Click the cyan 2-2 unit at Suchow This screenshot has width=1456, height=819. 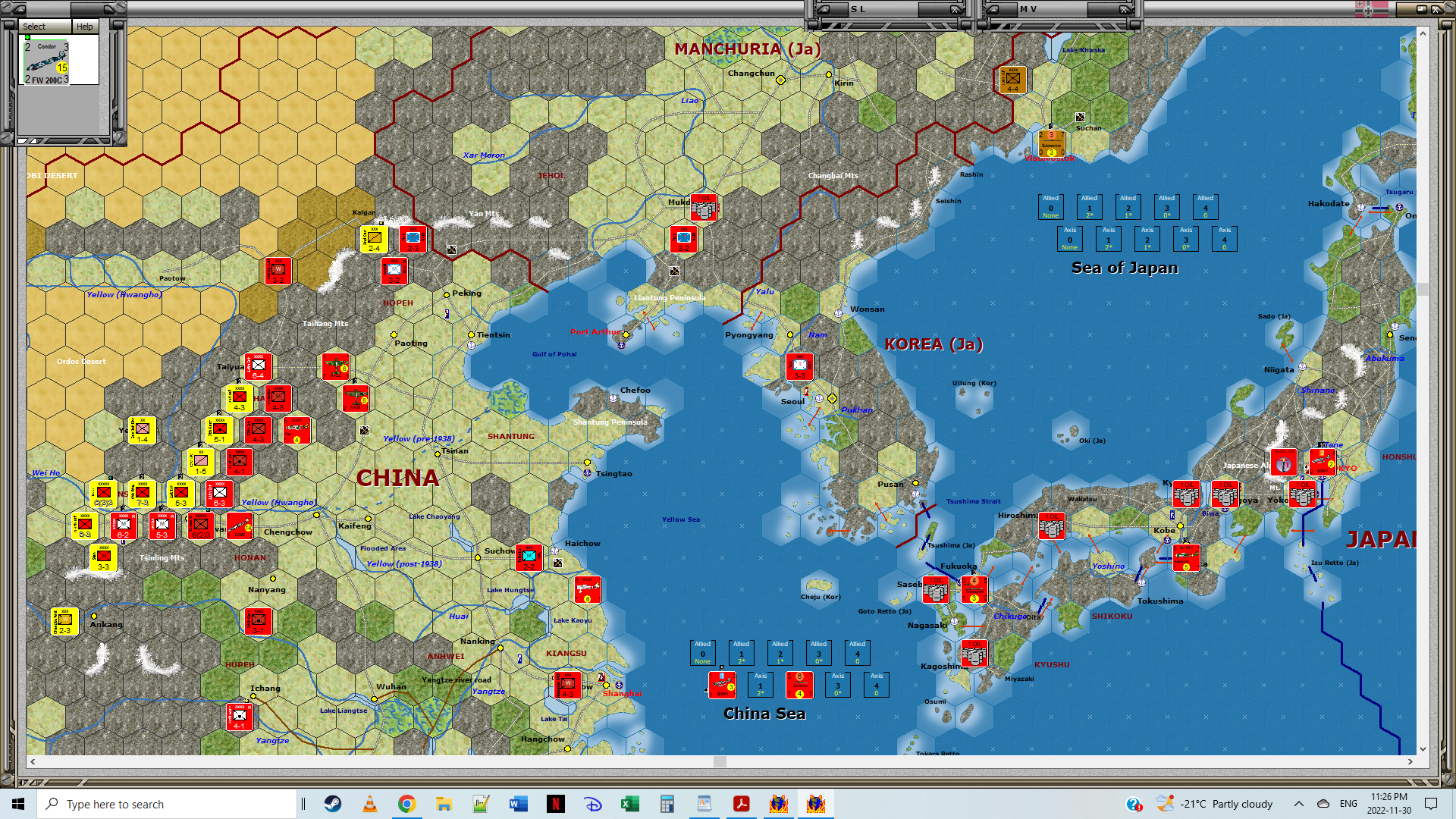(x=529, y=557)
